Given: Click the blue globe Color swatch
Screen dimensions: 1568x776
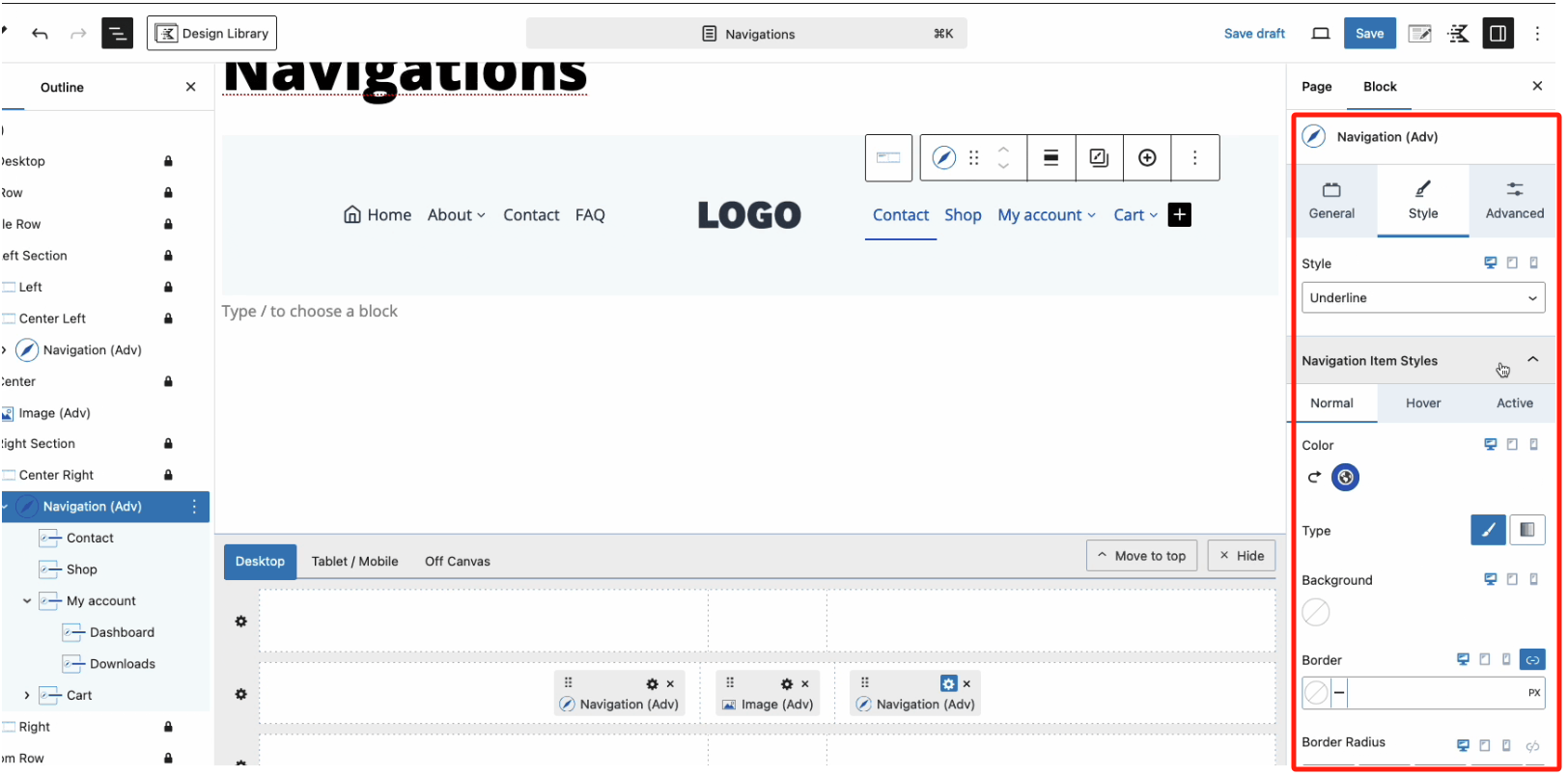Looking at the screenshot, I should [1345, 478].
